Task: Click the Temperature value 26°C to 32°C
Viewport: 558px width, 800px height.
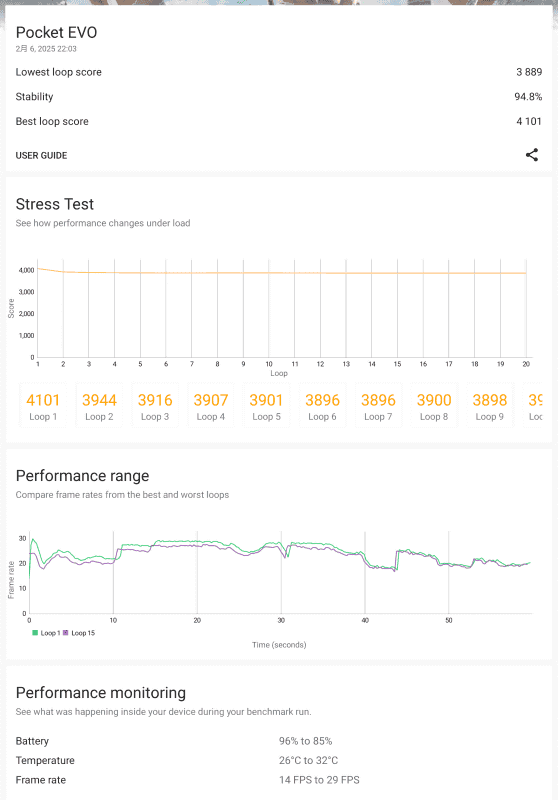Action: pos(309,760)
